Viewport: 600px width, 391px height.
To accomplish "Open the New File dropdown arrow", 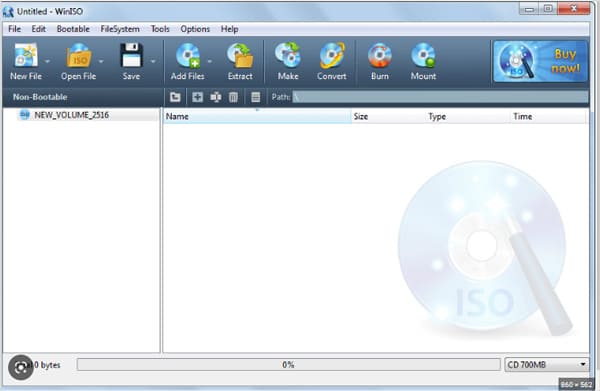I will [47, 61].
